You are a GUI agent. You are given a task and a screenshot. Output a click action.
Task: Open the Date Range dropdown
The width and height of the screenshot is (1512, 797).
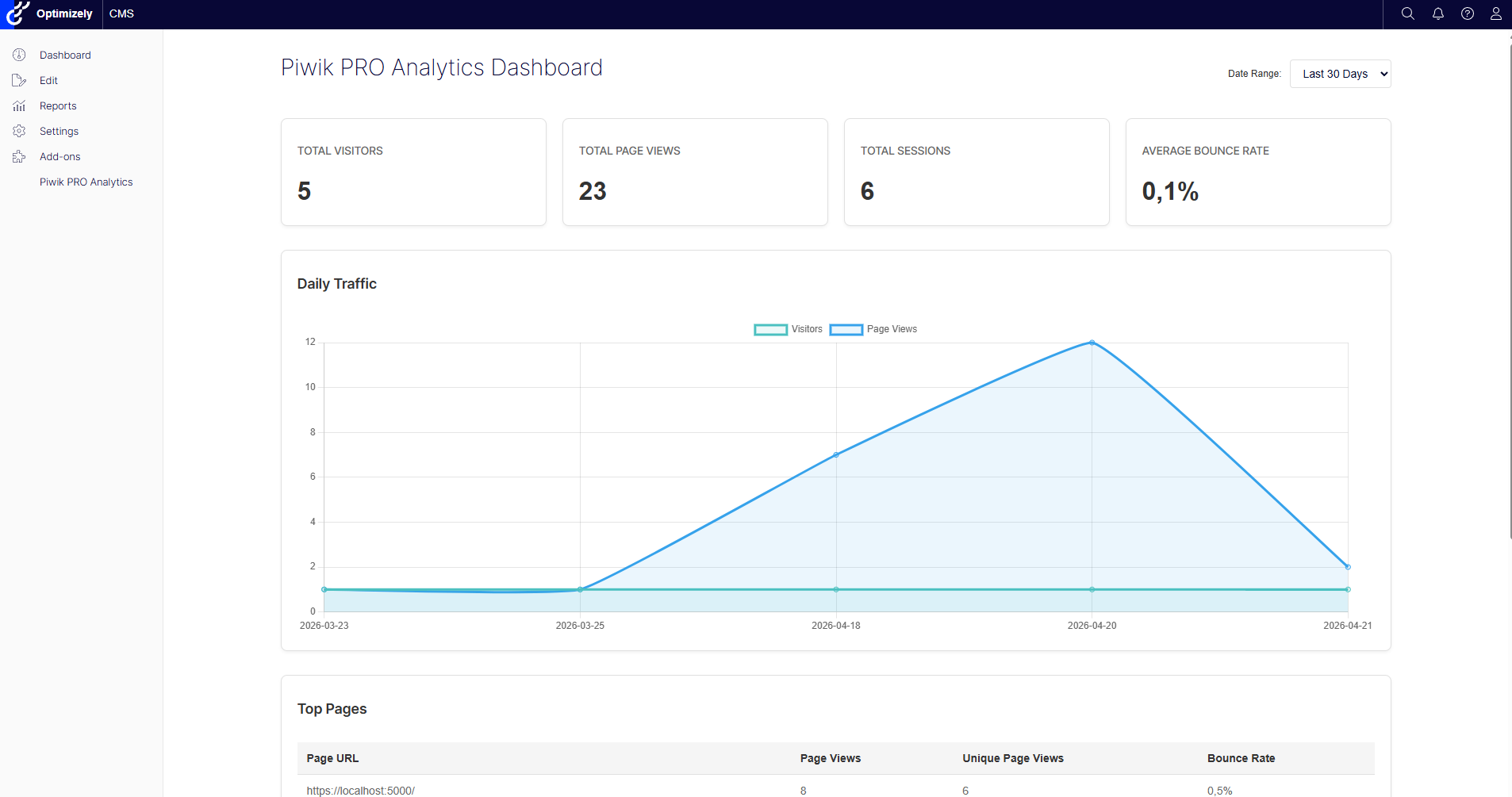(x=1340, y=74)
